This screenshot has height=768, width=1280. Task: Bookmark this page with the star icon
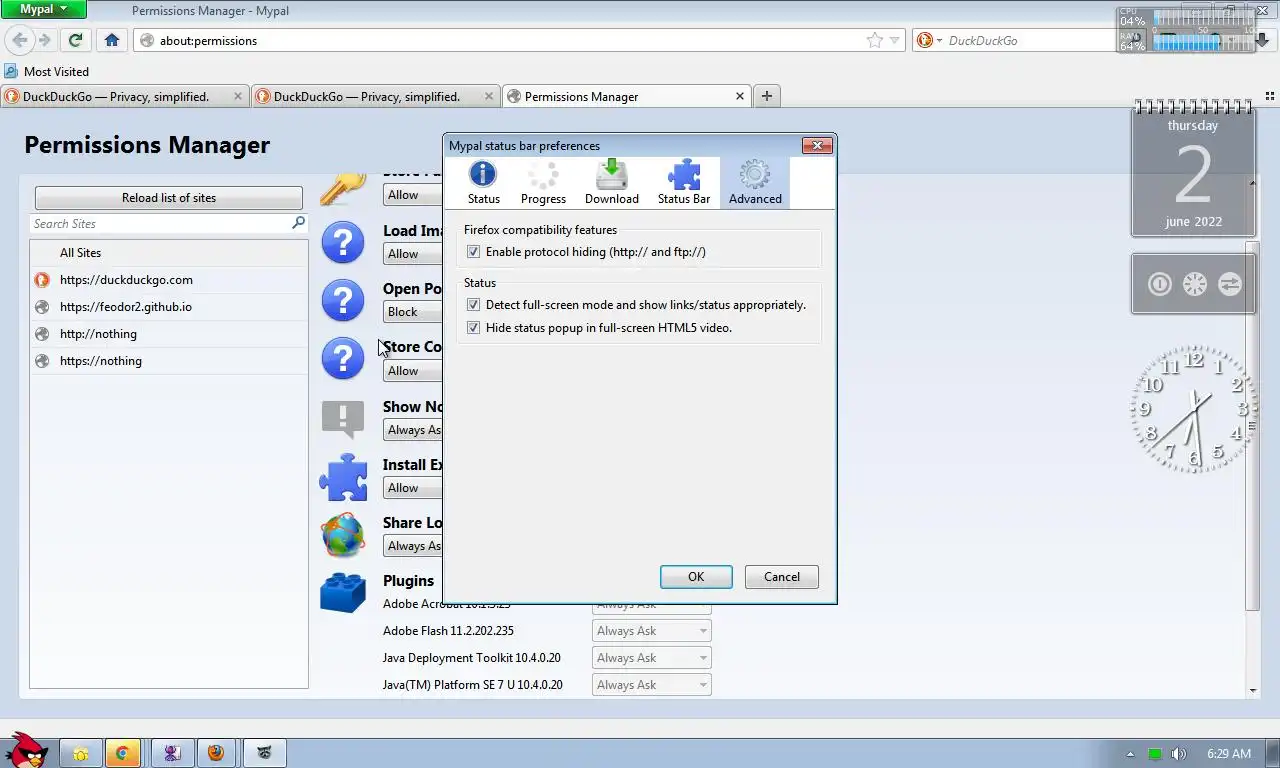tap(875, 40)
